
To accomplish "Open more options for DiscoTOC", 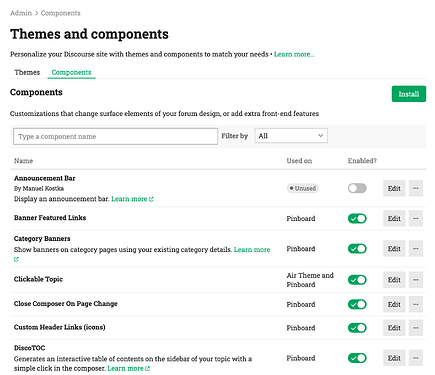I will [x=416, y=358].
